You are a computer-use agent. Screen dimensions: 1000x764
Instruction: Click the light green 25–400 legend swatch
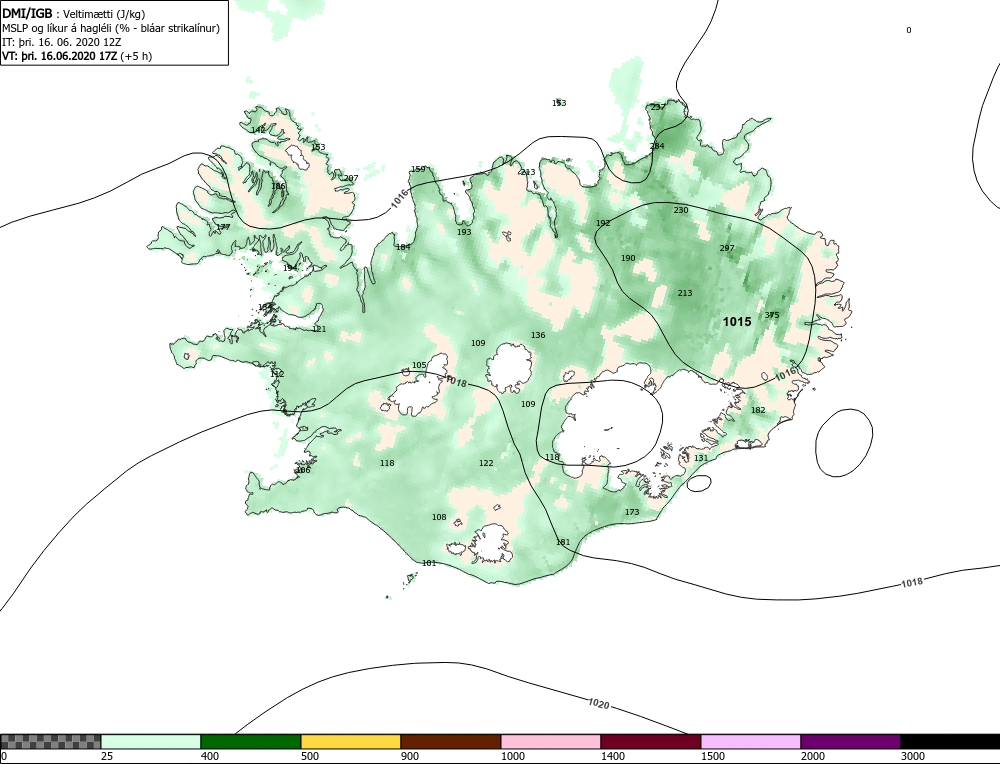(151, 741)
